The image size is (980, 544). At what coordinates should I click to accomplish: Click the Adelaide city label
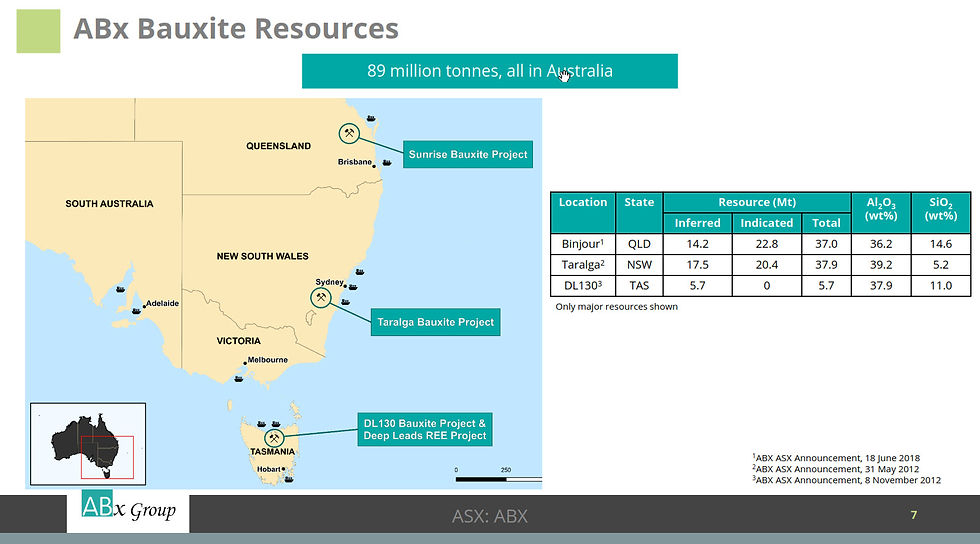[162, 303]
